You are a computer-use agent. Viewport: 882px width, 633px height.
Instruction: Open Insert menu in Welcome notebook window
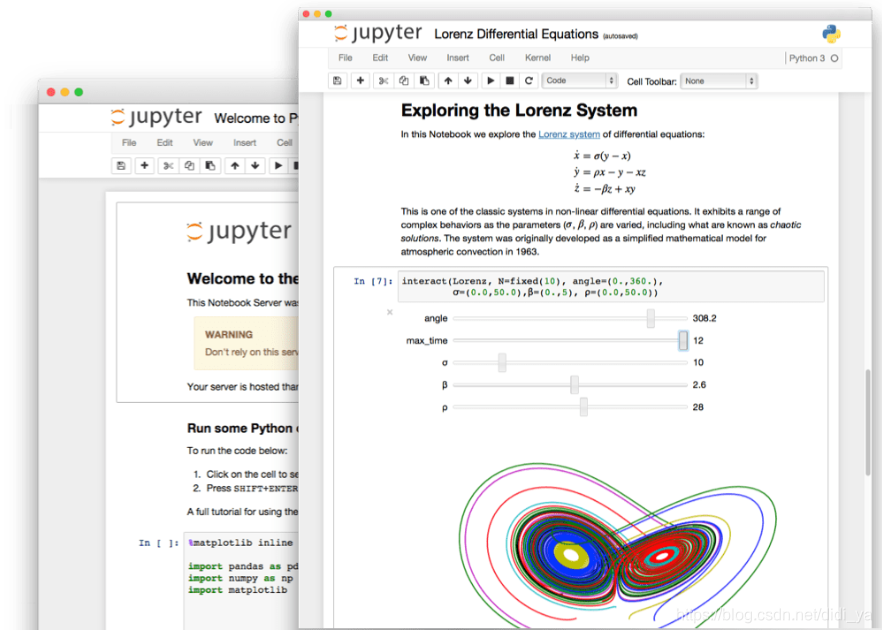(x=245, y=142)
